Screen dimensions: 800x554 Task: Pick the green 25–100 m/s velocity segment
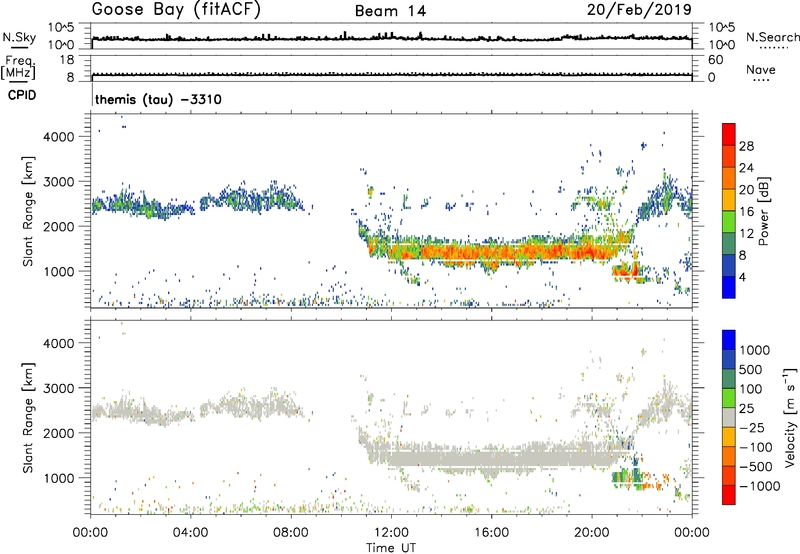pyautogui.click(x=729, y=398)
